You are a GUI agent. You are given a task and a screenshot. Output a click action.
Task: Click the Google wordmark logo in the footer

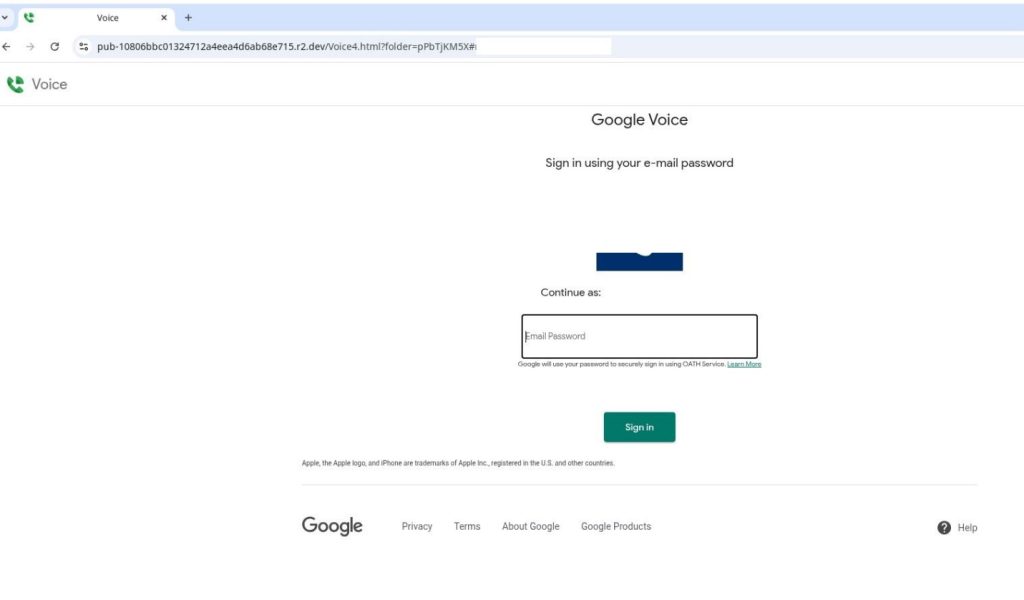331,525
